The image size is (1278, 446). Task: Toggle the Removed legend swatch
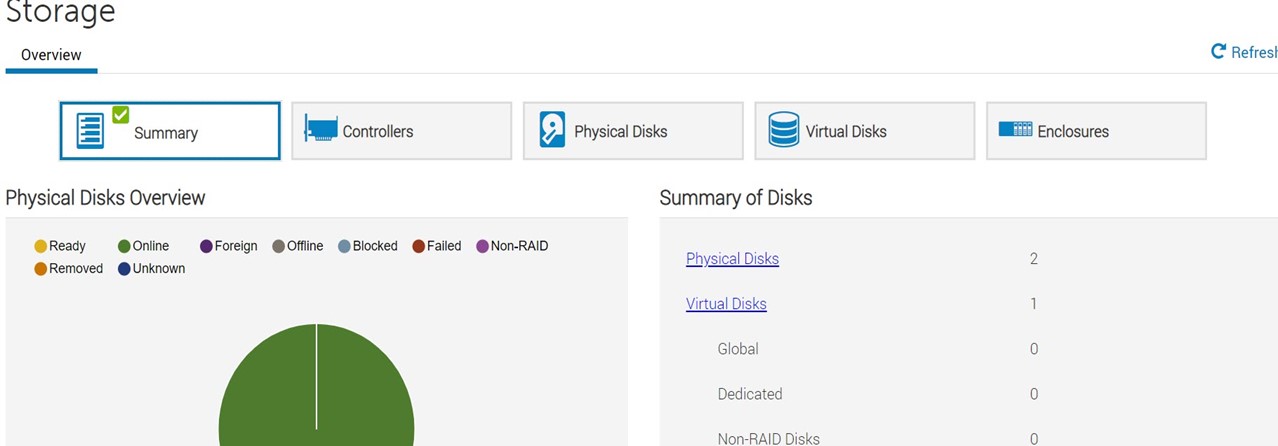click(41, 269)
